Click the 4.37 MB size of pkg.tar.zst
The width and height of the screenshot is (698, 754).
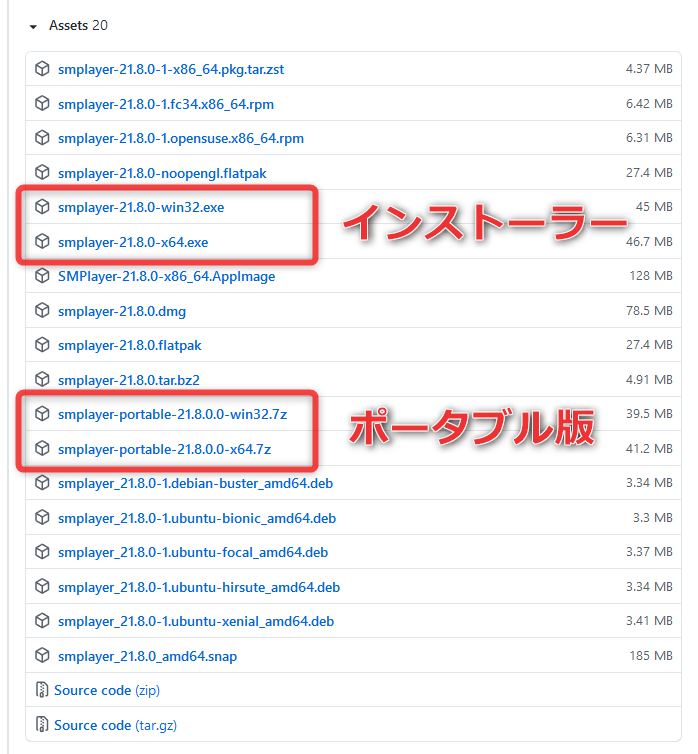pos(649,69)
